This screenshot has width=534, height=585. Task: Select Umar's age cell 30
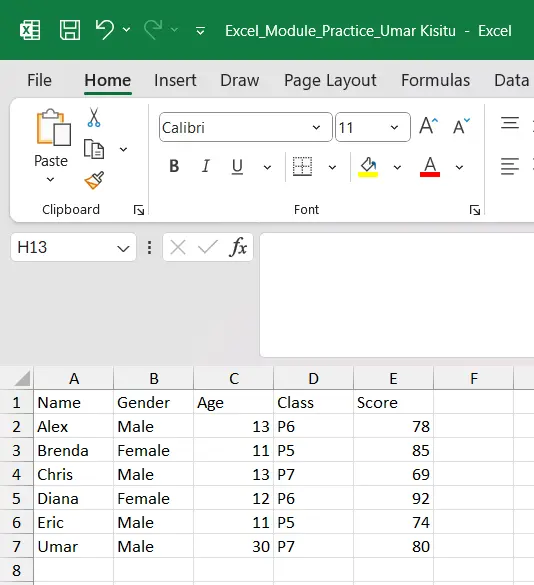tap(234, 547)
